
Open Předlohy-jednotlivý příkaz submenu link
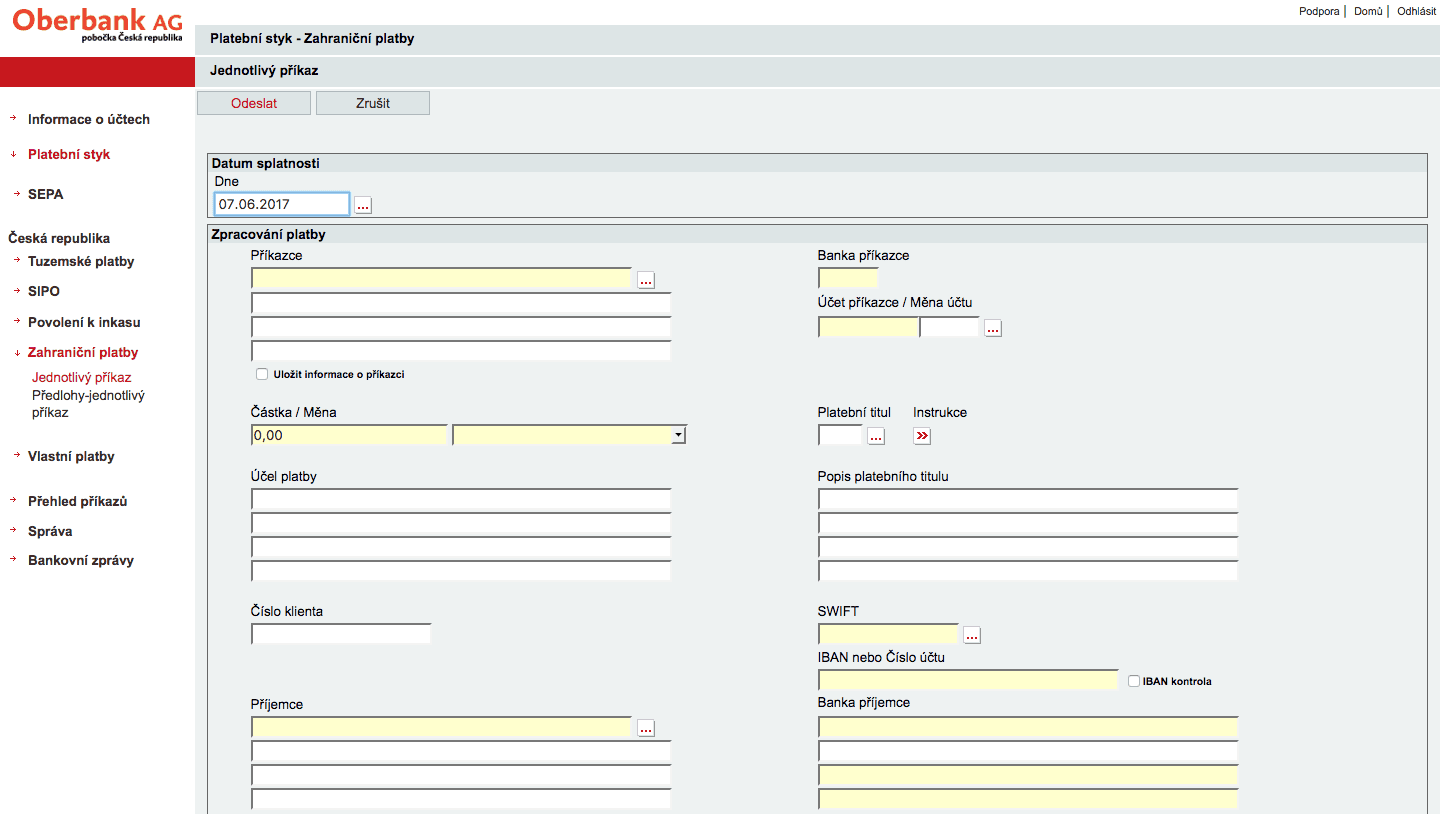88,403
